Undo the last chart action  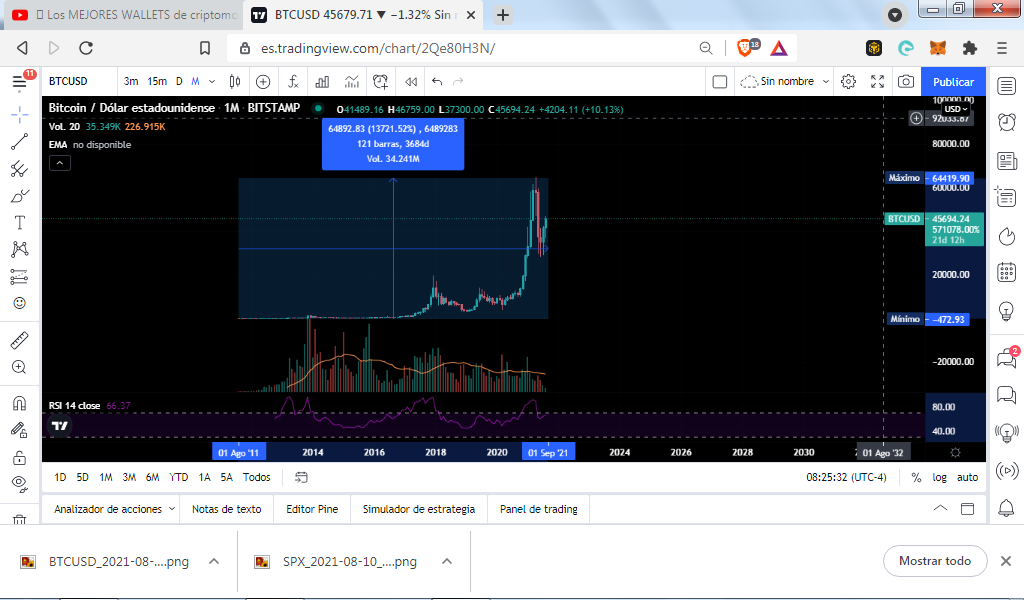[x=437, y=82]
